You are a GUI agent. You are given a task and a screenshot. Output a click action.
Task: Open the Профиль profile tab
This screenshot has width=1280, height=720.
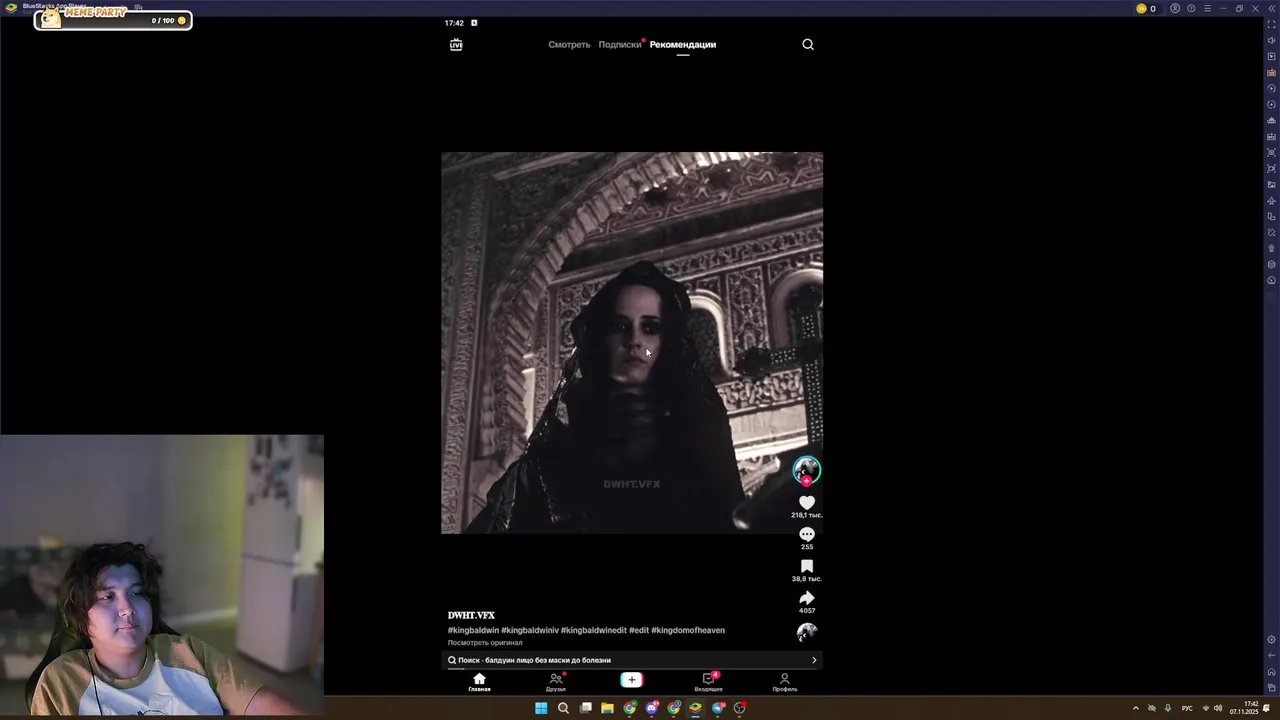(784, 682)
